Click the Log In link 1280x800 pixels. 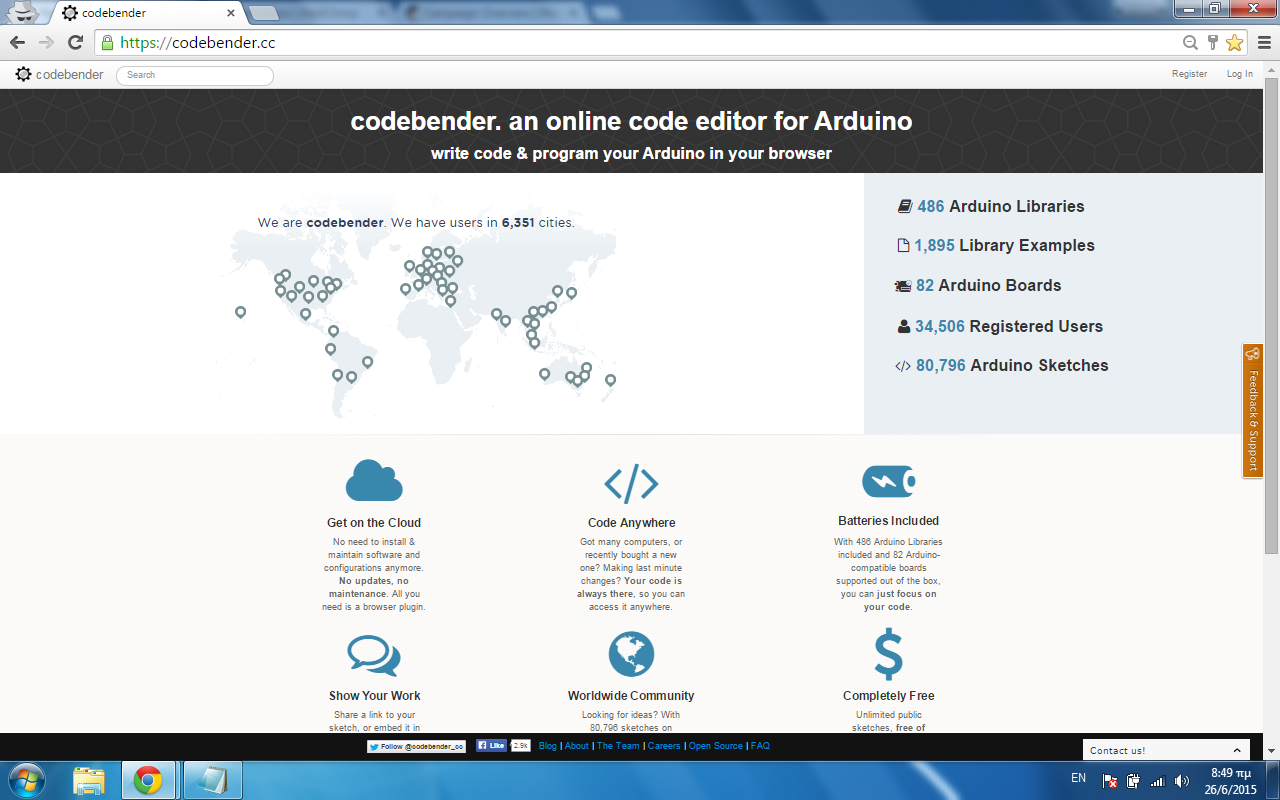(1240, 74)
